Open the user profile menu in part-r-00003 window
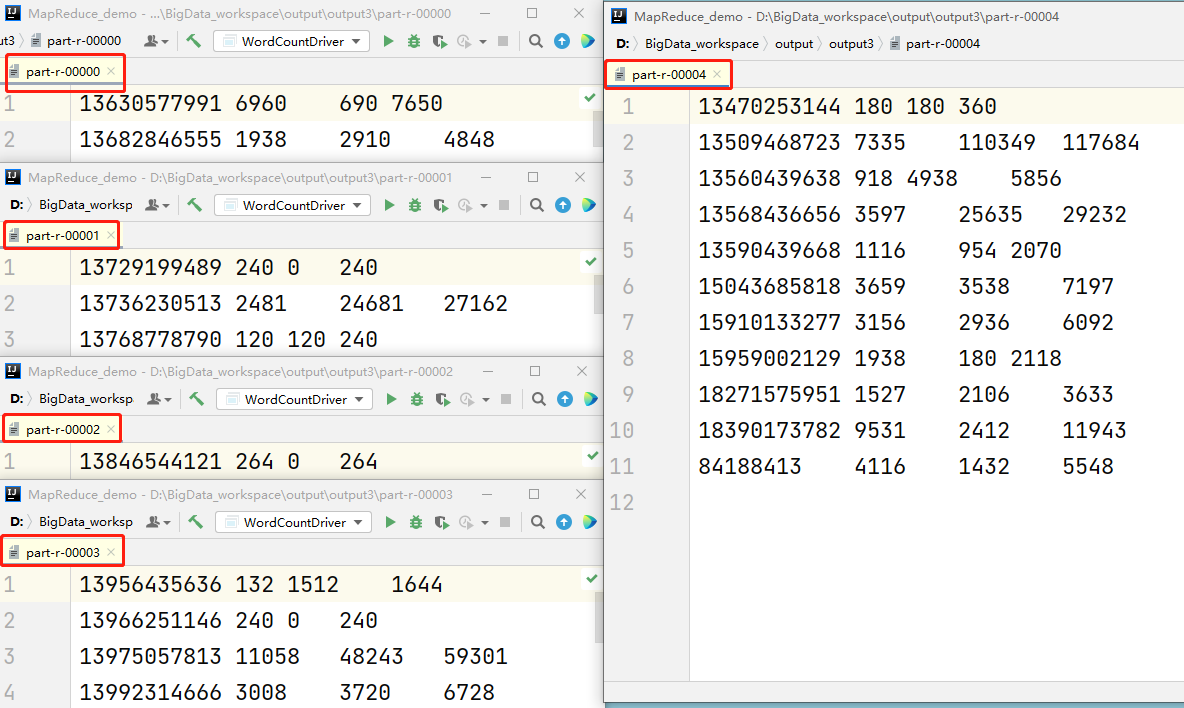1184x708 pixels. pyautogui.click(x=158, y=522)
